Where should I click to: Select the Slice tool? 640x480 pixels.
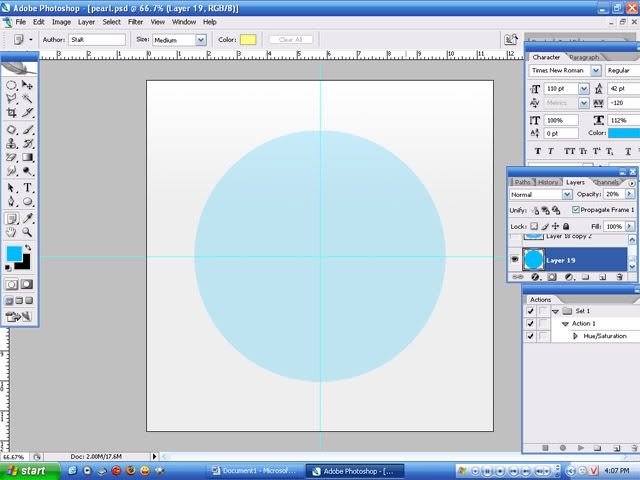tap(27, 112)
